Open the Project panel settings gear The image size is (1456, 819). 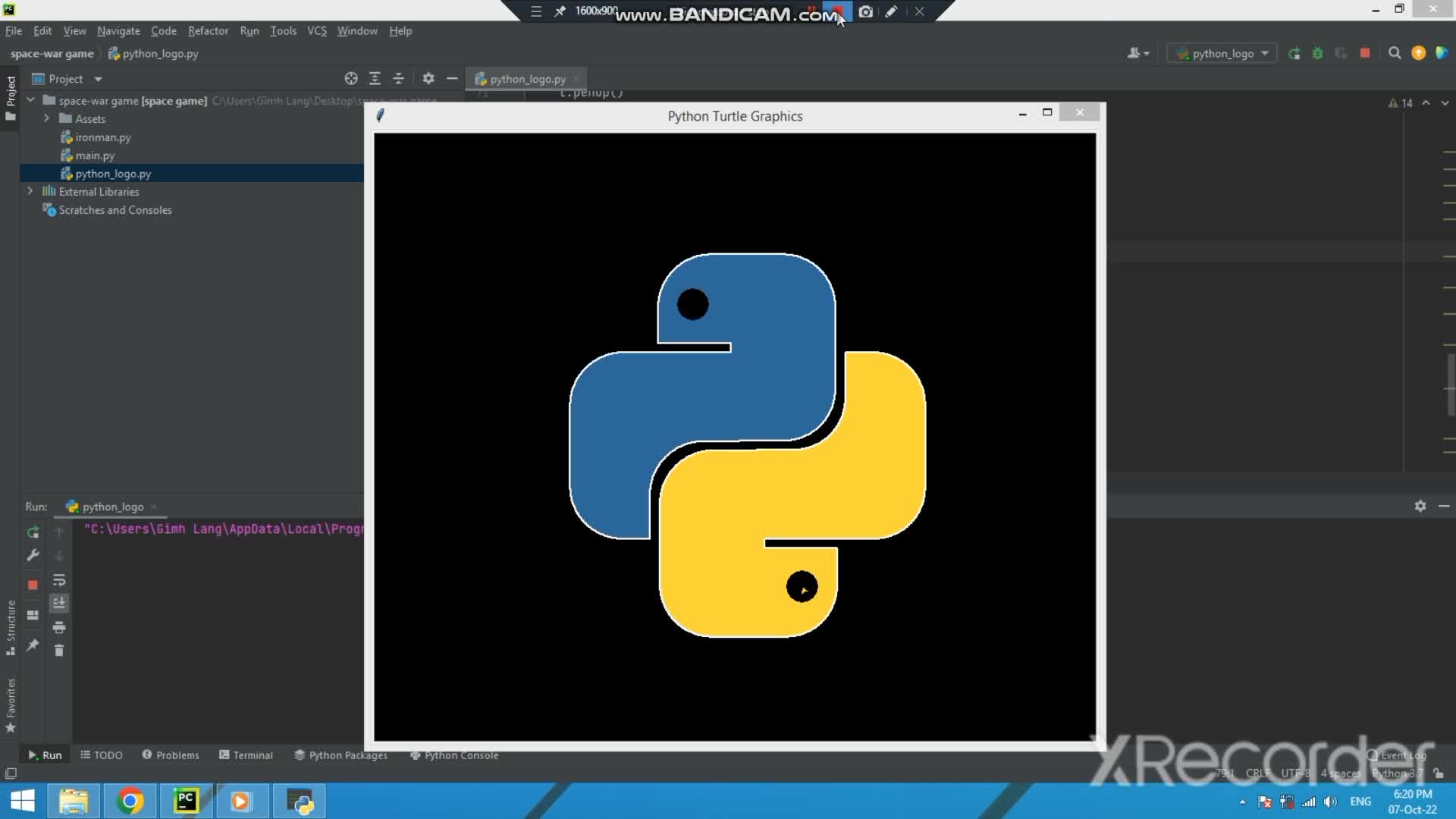click(x=428, y=78)
